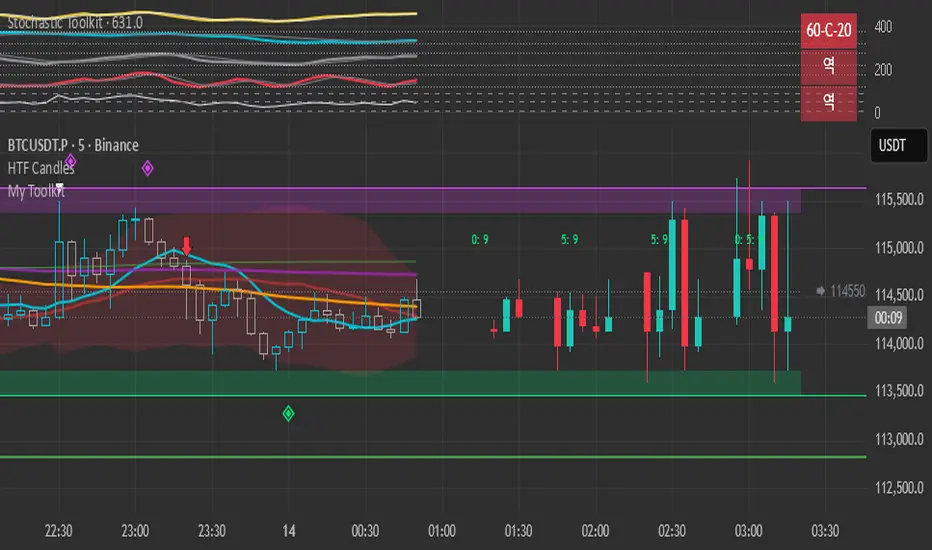The height and width of the screenshot is (550, 932).
Task: Click the 60-C-20 red table cell
Action: (x=829, y=30)
